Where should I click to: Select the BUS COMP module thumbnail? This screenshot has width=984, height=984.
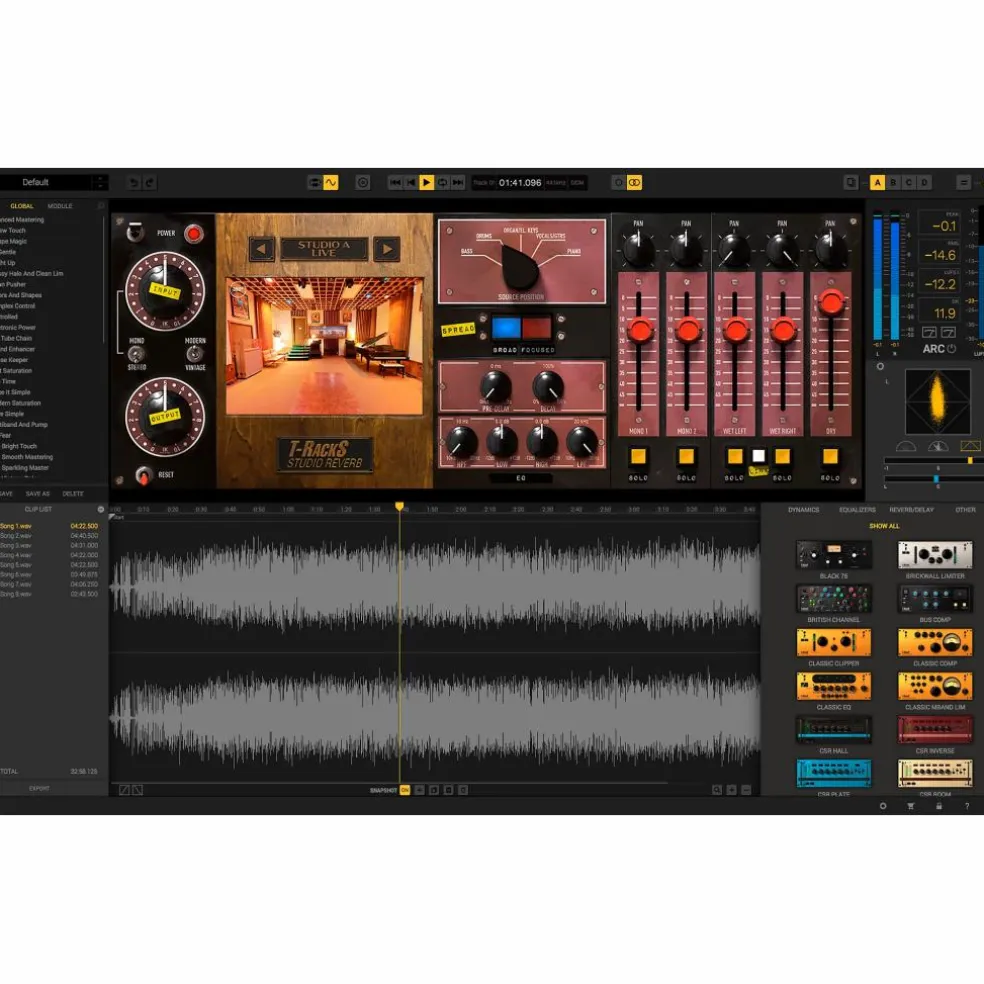pyautogui.click(x=935, y=599)
